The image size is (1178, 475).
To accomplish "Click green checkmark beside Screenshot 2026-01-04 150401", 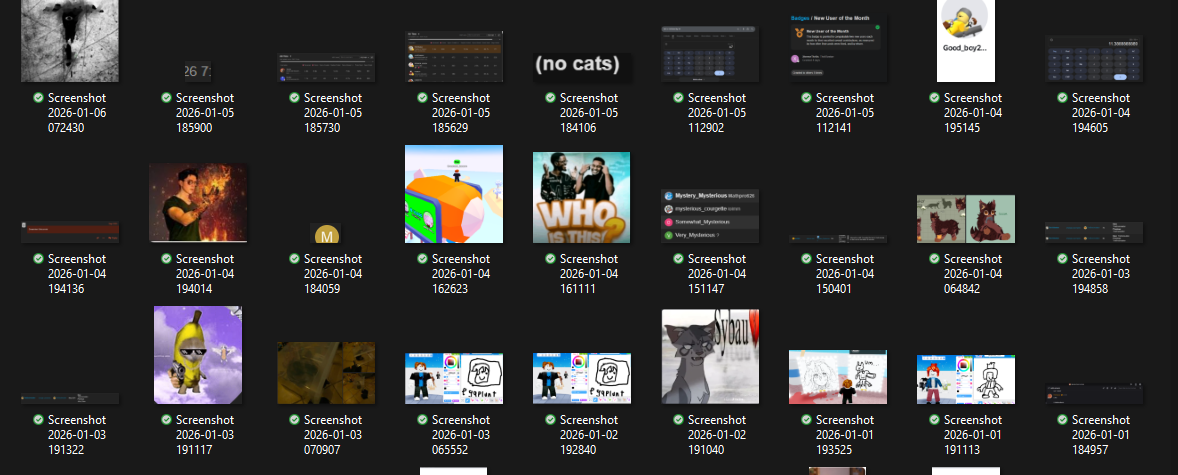I will tap(806, 259).
